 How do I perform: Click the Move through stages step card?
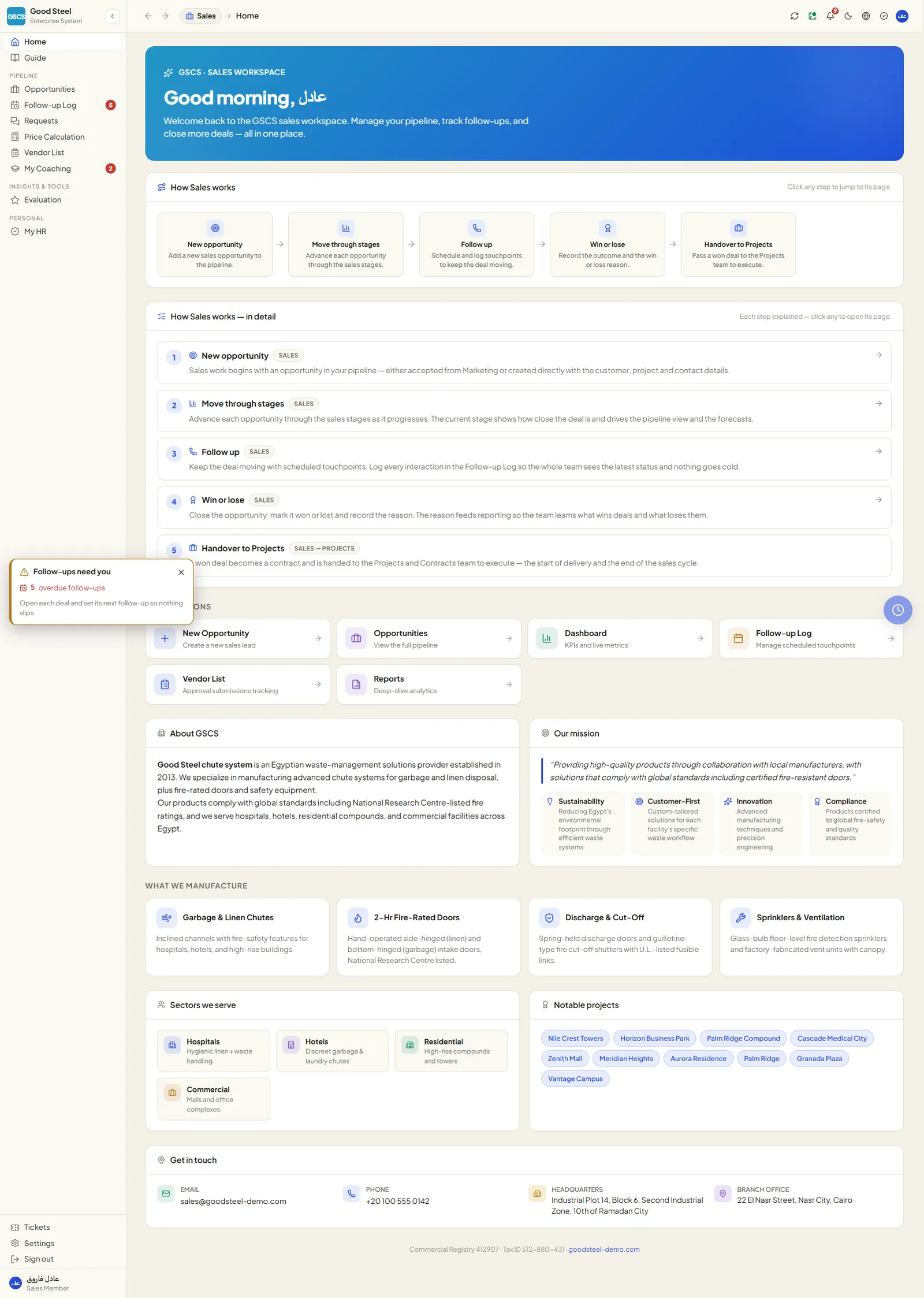click(x=345, y=244)
